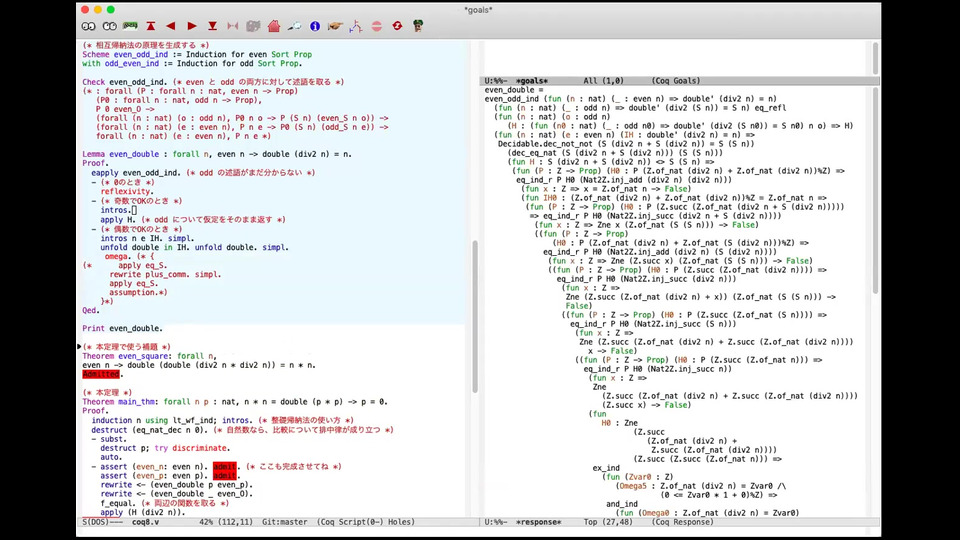This screenshot has width=960, height=540.
Task: Click the (Coq Response) mode indicator
Action: (682, 522)
